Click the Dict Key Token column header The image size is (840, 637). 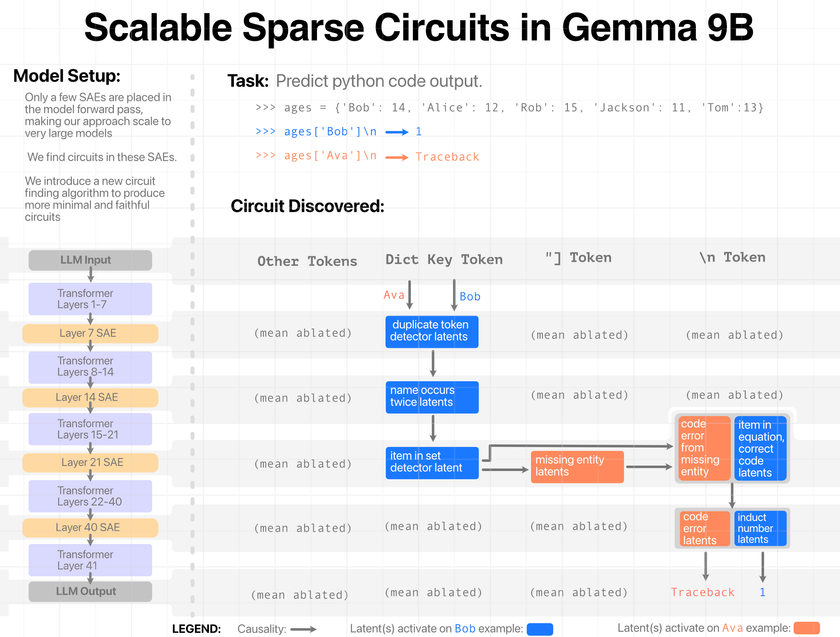click(444, 259)
